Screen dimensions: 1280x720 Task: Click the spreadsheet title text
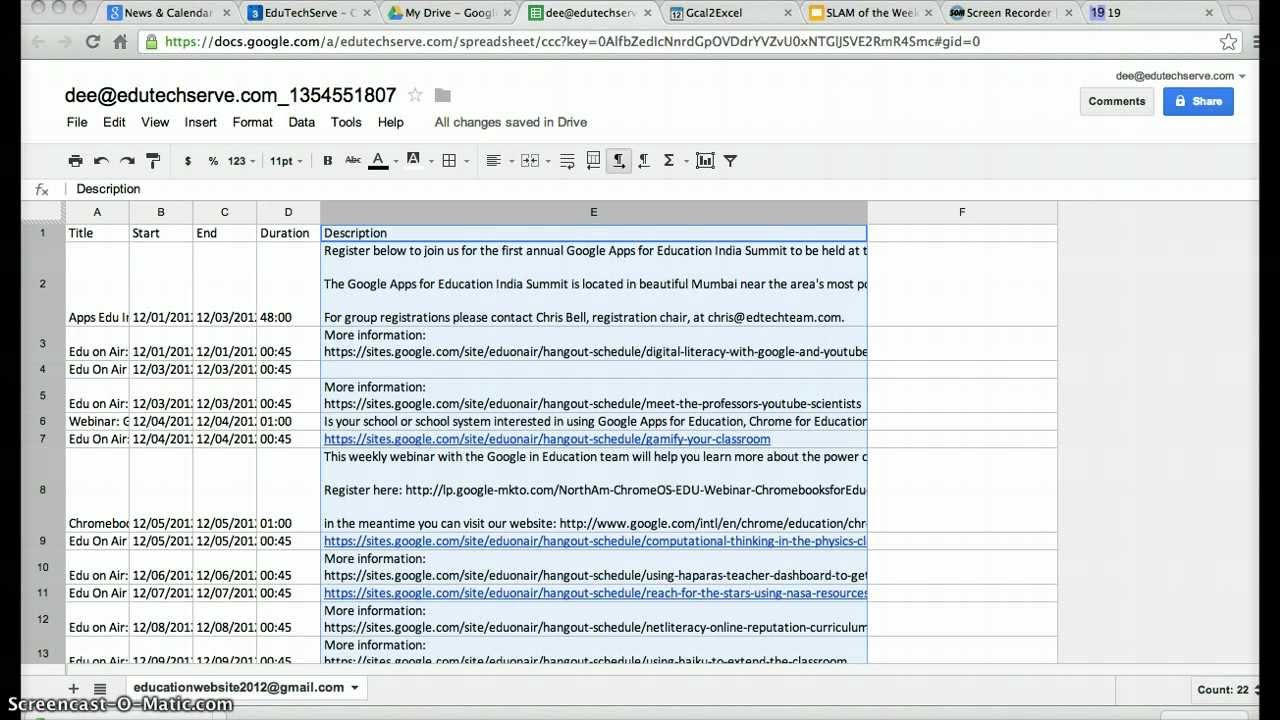point(231,95)
